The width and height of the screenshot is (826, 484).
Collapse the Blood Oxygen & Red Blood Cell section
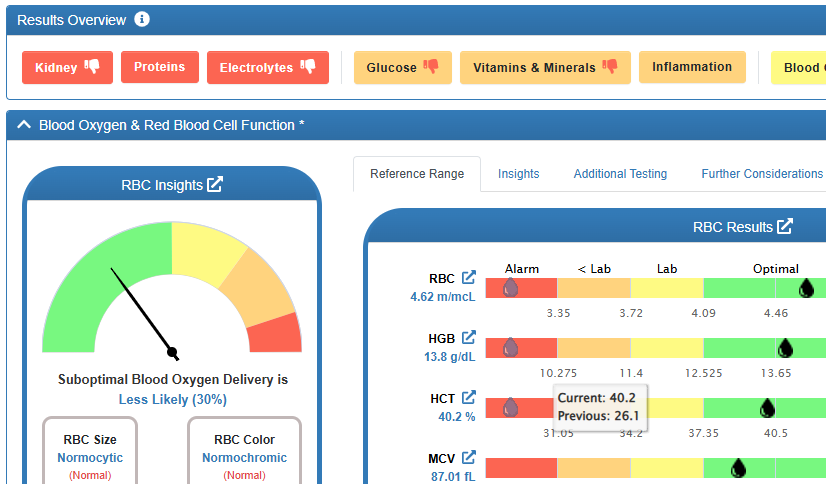[x=24, y=125]
